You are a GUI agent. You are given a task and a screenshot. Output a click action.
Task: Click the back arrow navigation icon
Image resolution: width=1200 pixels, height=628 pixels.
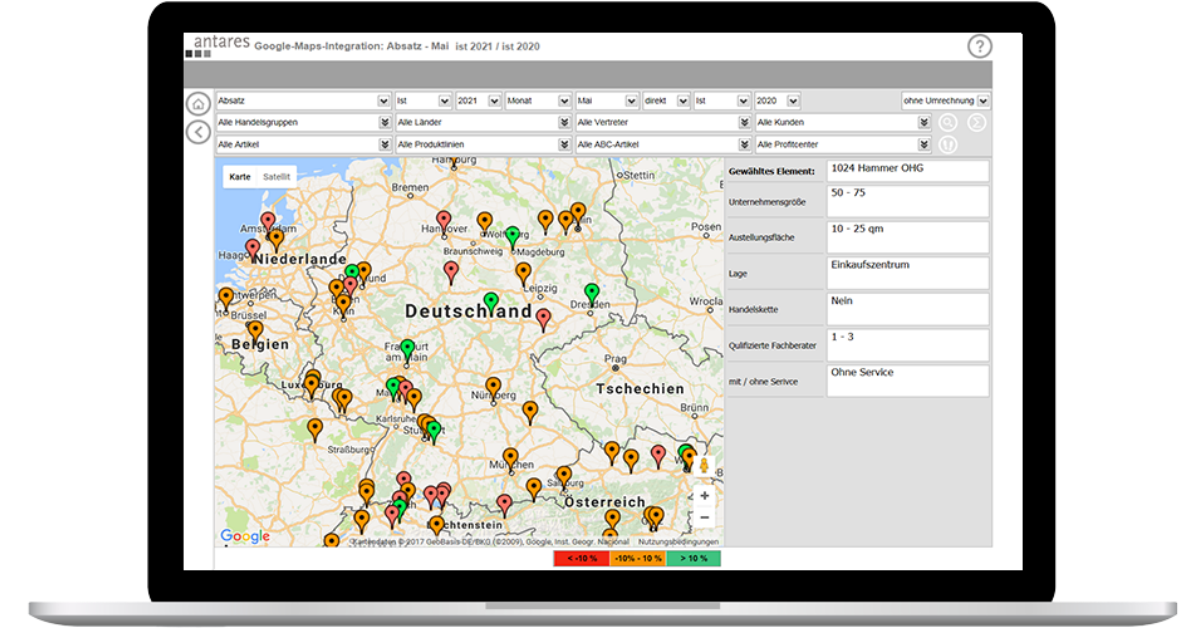[x=198, y=131]
